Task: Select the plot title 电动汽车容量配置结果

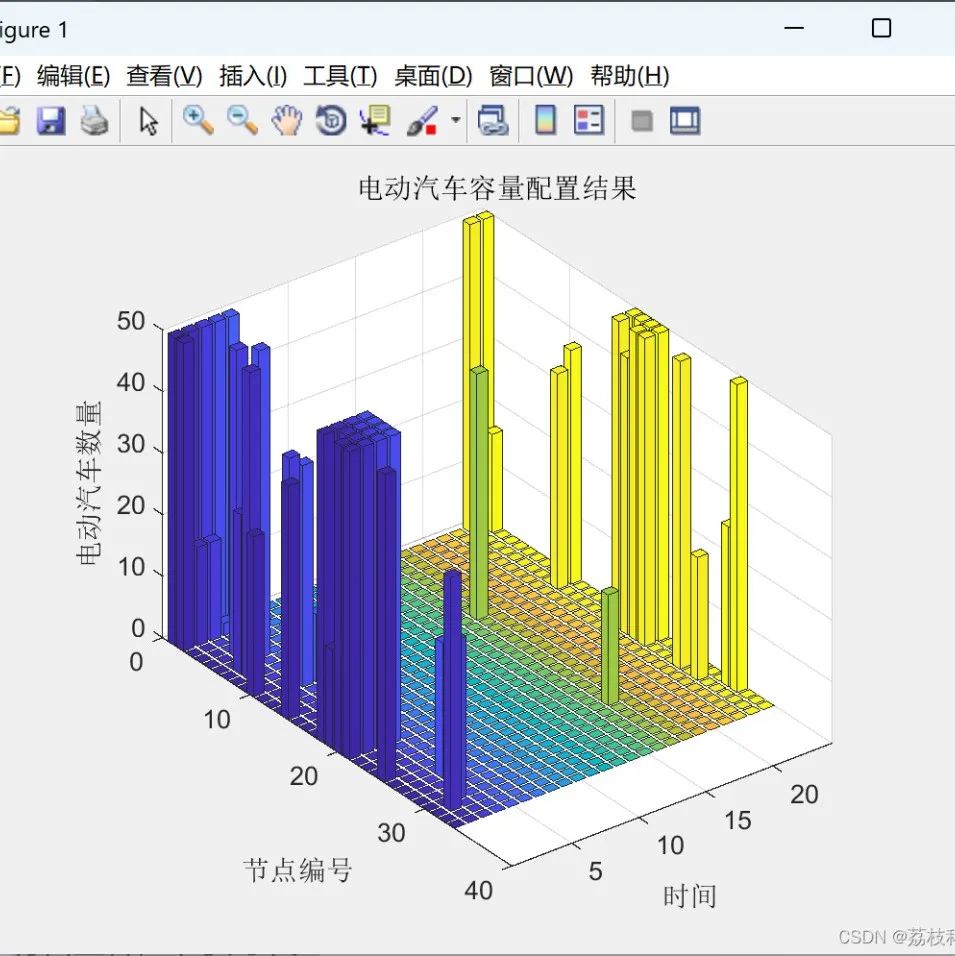Action: [497, 188]
